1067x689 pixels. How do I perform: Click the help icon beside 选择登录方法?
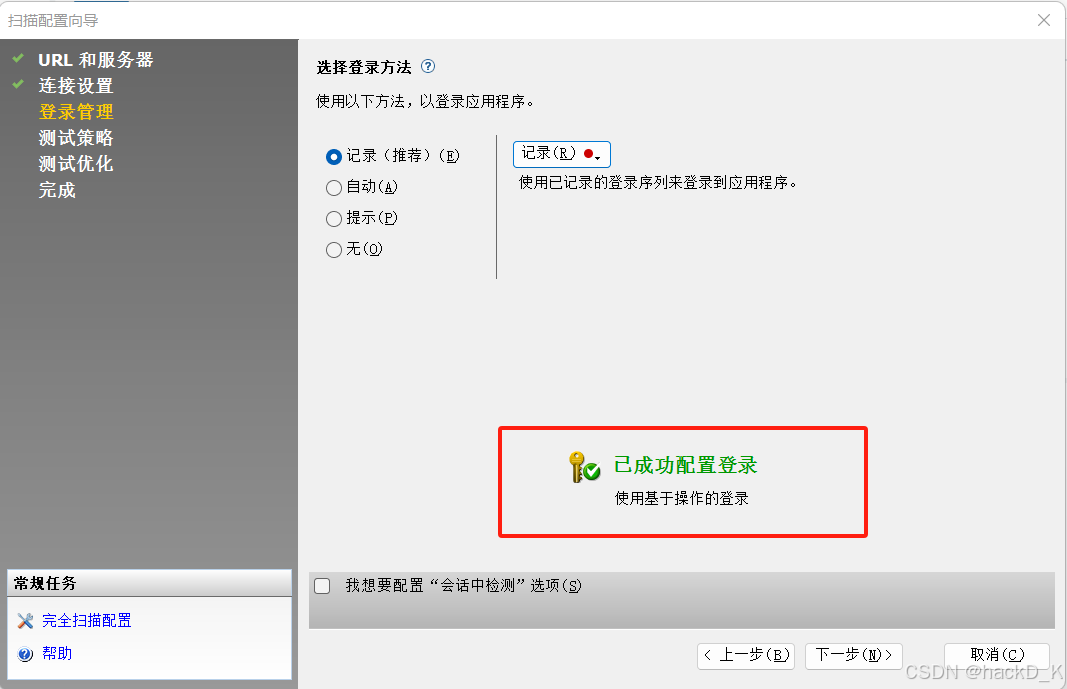point(428,67)
